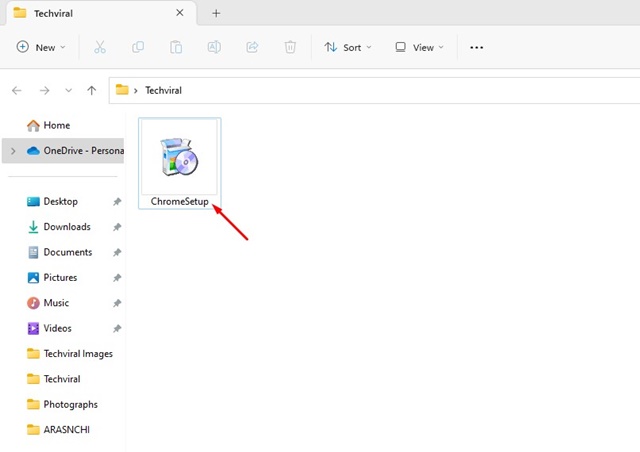Click the Paste clipboard icon

tap(176, 47)
